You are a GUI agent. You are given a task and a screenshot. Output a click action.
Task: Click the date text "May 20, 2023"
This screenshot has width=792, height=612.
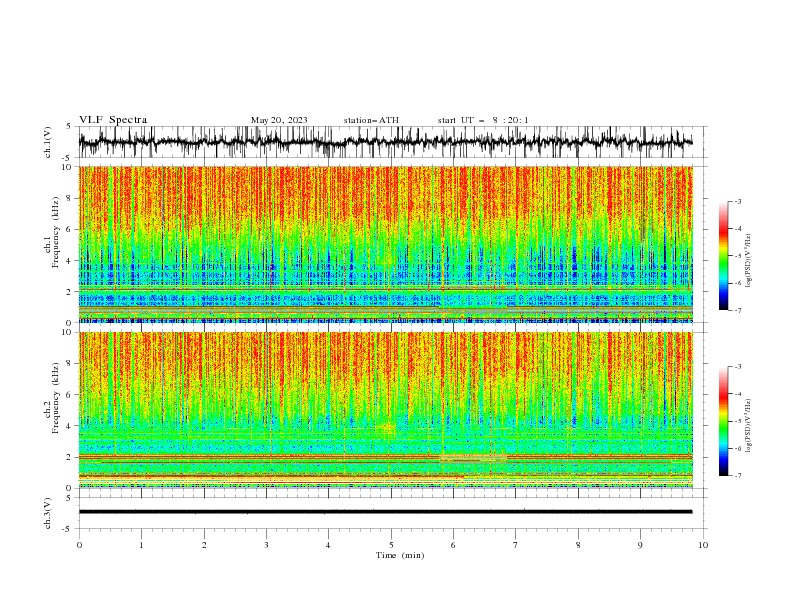[x=279, y=120]
